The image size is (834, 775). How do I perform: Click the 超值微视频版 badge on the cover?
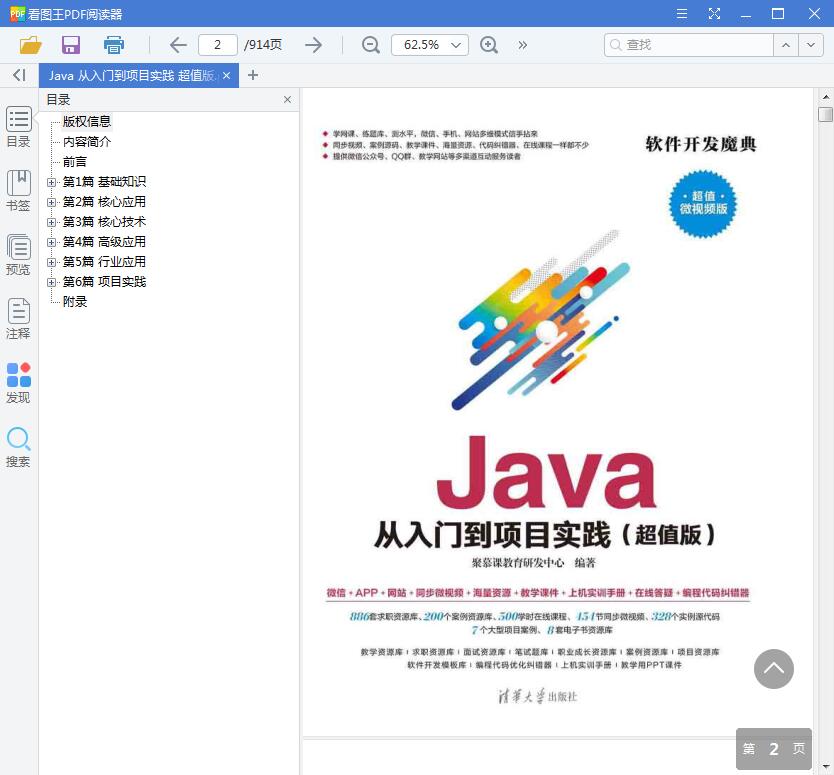tap(703, 203)
